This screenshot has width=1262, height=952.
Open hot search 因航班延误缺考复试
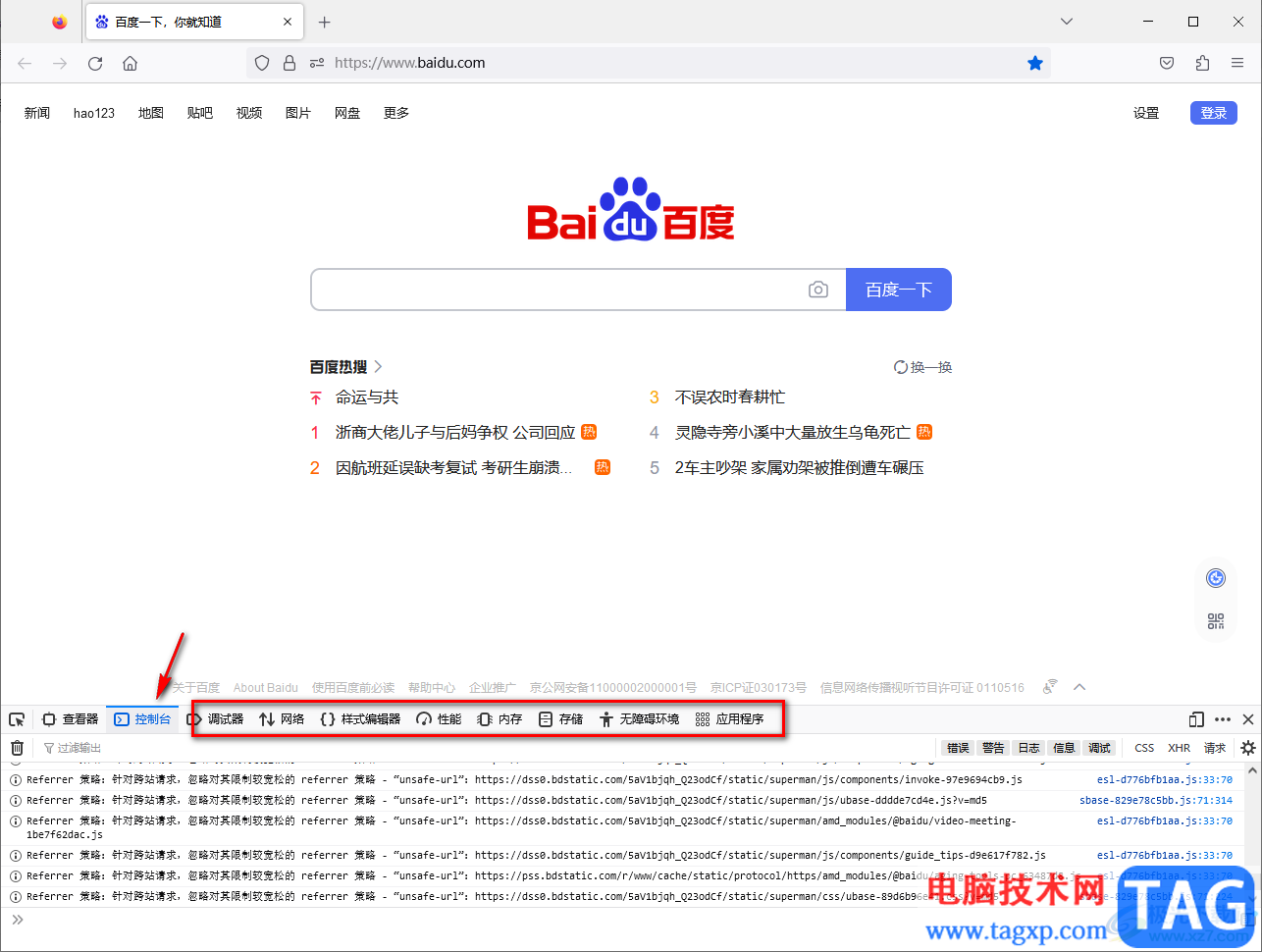click(x=453, y=468)
